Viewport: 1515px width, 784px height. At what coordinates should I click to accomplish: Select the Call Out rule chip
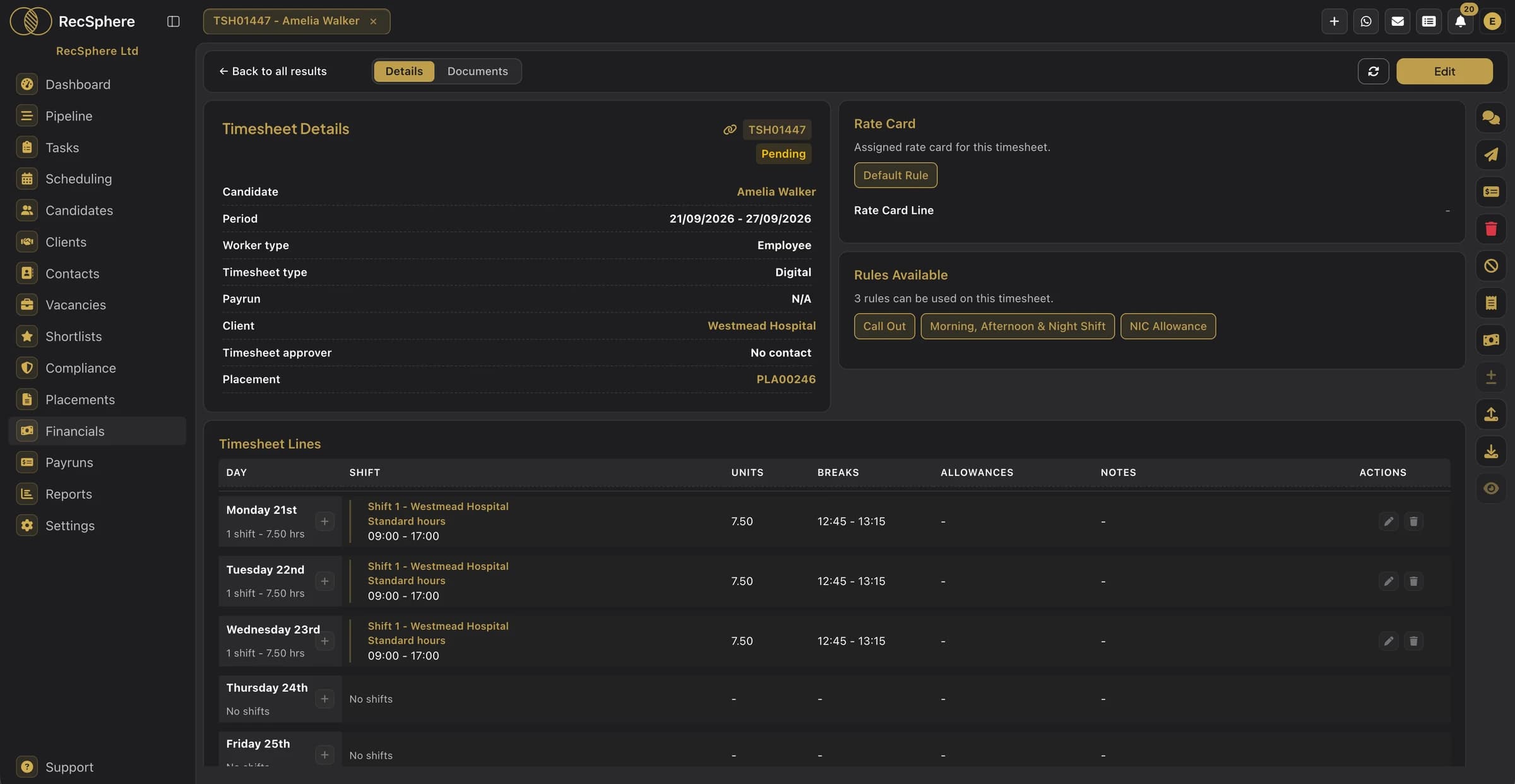point(884,326)
